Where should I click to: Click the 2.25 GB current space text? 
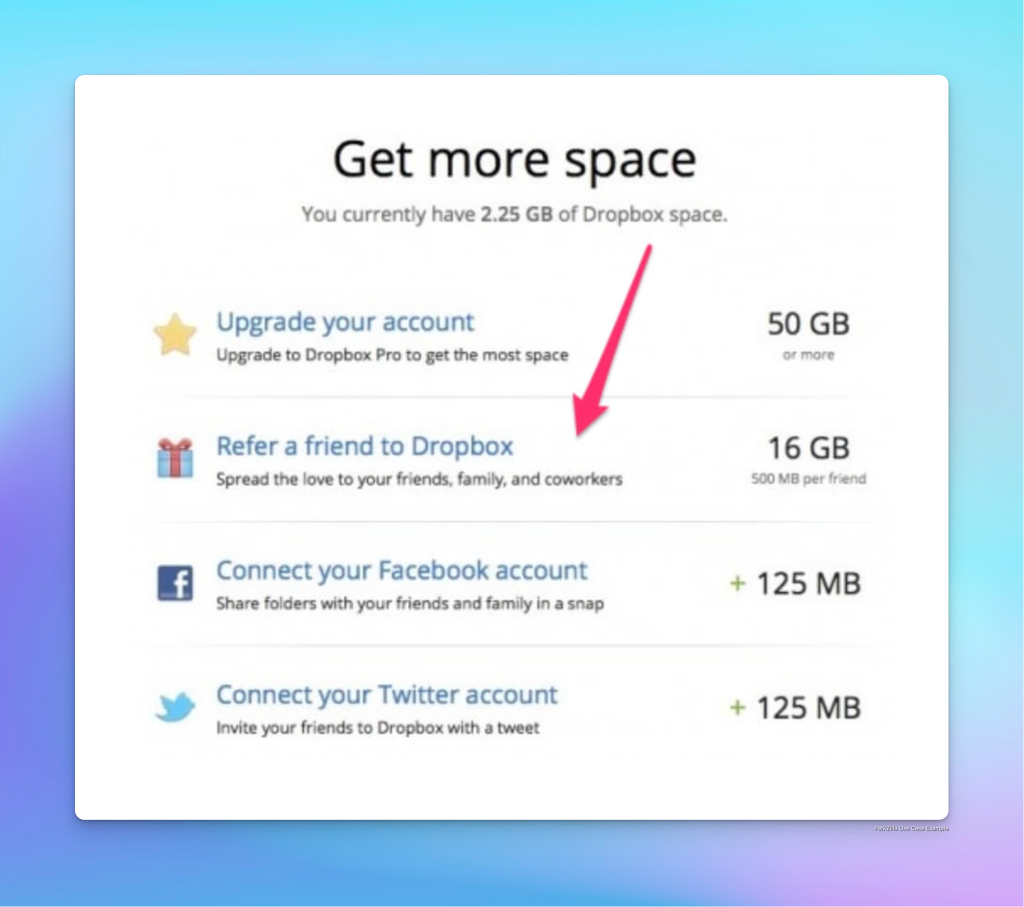[517, 214]
